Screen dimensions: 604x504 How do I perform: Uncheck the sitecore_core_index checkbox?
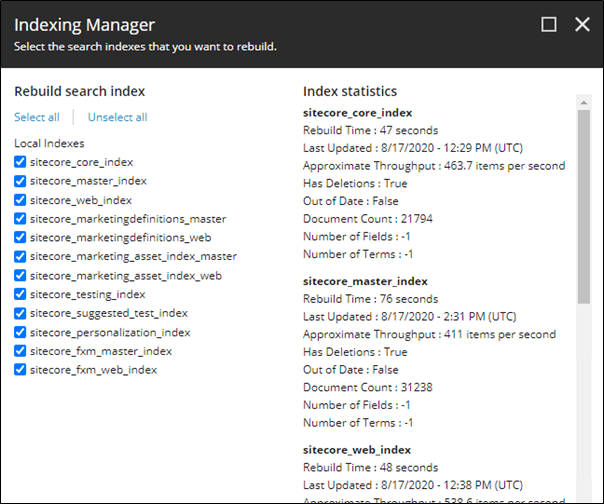[x=20, y=162]
